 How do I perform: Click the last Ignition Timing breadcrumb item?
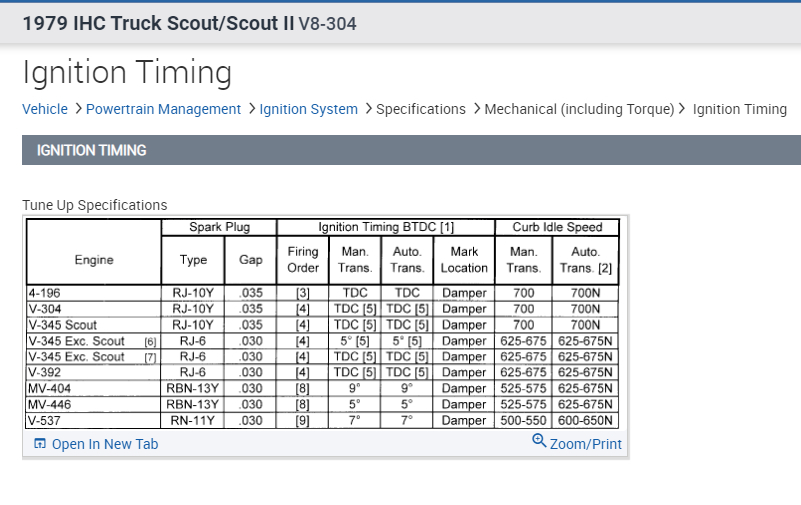739,109
